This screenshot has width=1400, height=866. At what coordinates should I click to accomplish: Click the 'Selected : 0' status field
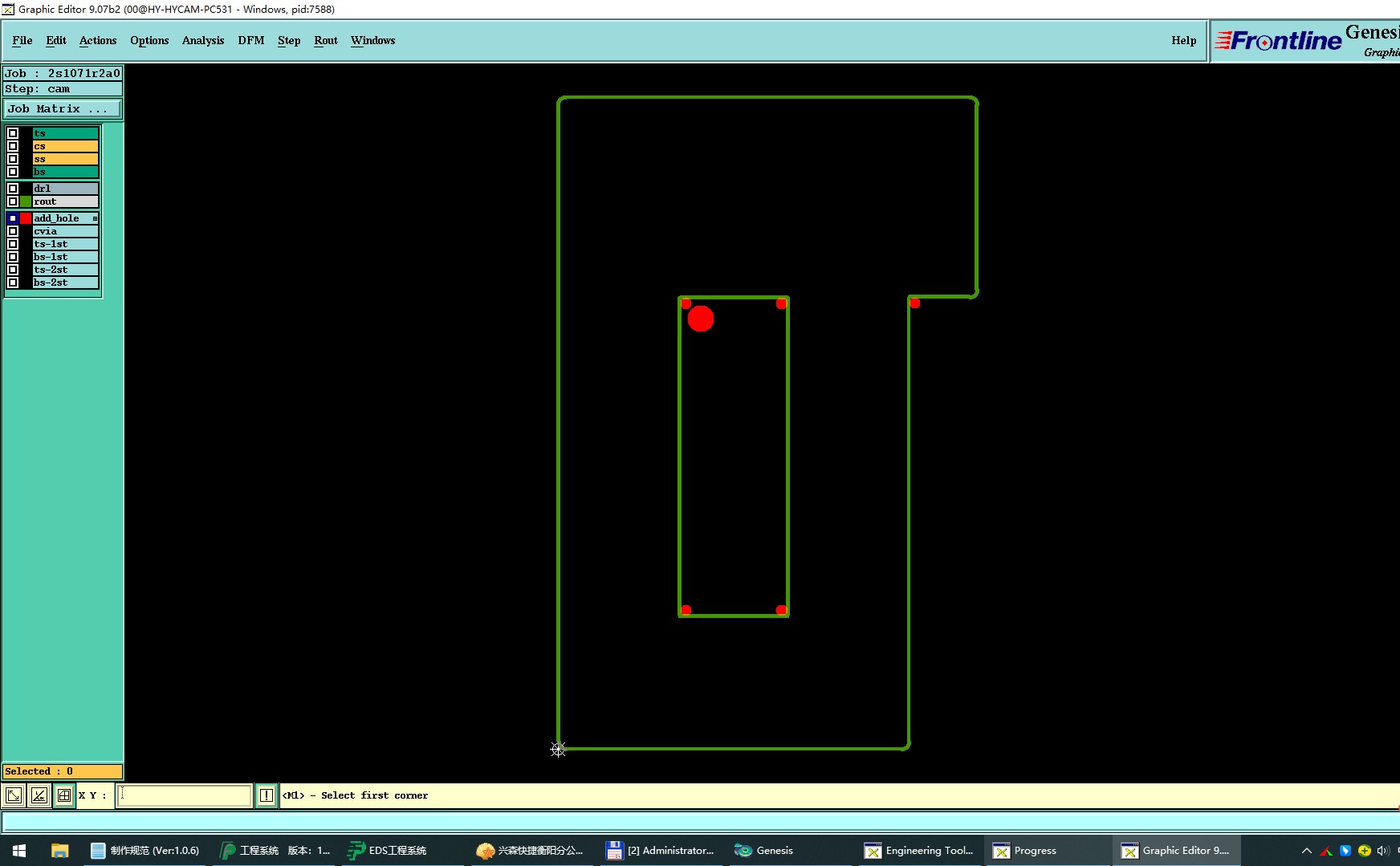(x=63, y=771)
